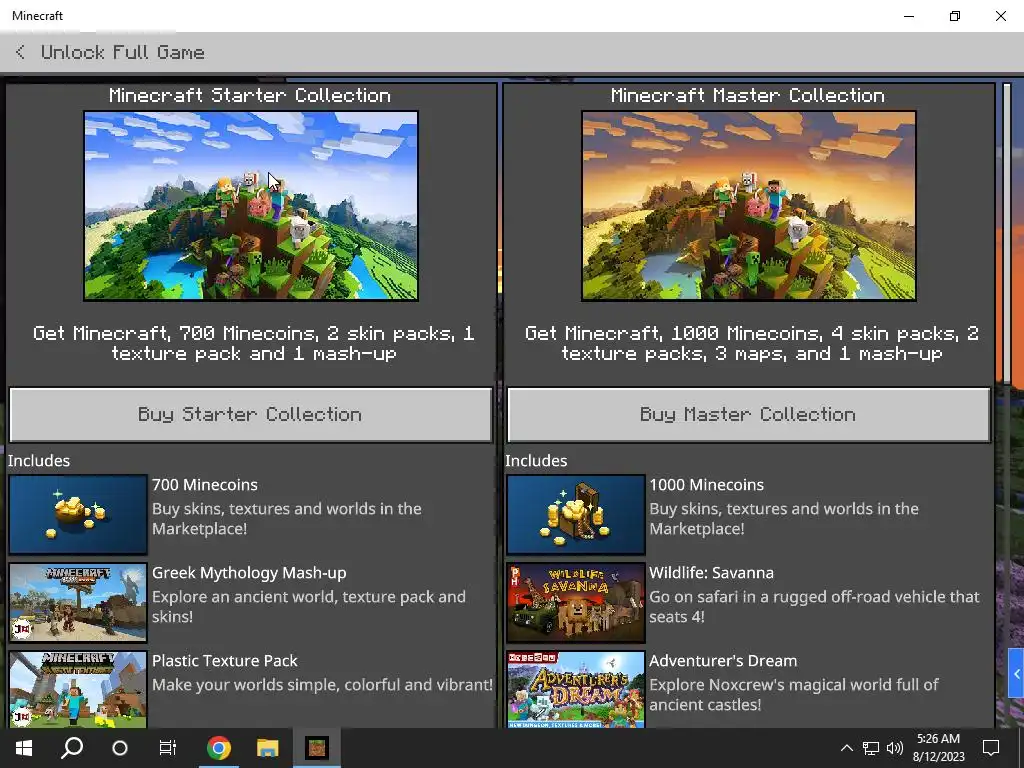Open Windows taskbar search
Image resolution: width=1024 pixels, height=768 pixels.
[72, 748]
